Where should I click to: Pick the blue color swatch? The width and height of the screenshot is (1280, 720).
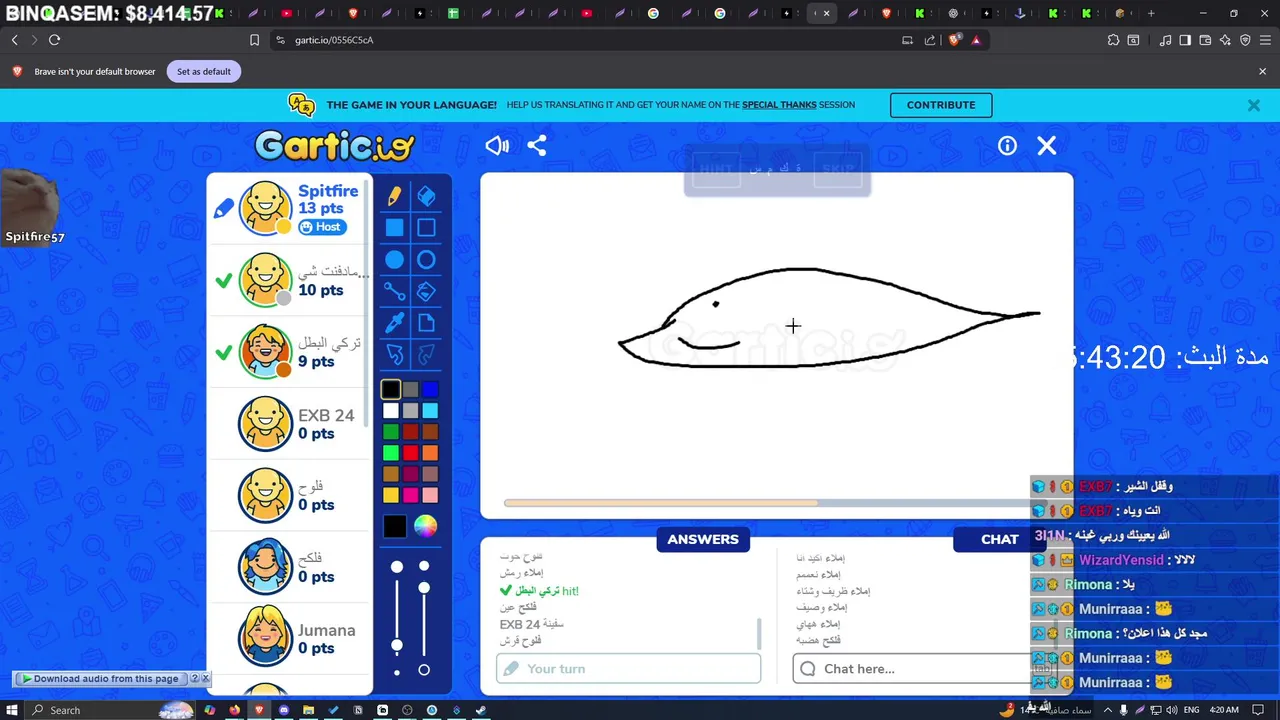(x=429, y=389)
